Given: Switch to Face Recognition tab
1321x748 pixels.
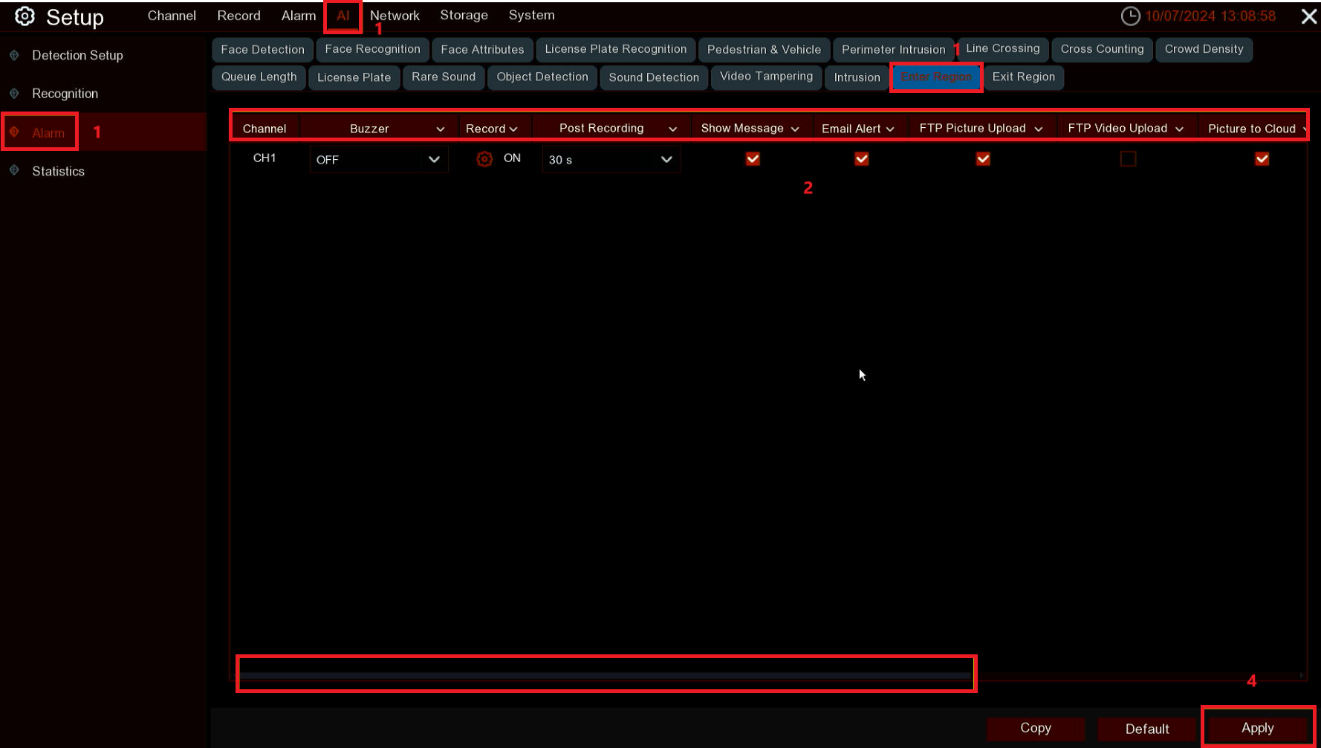Looking at the screenshot, I should point(373,50).
